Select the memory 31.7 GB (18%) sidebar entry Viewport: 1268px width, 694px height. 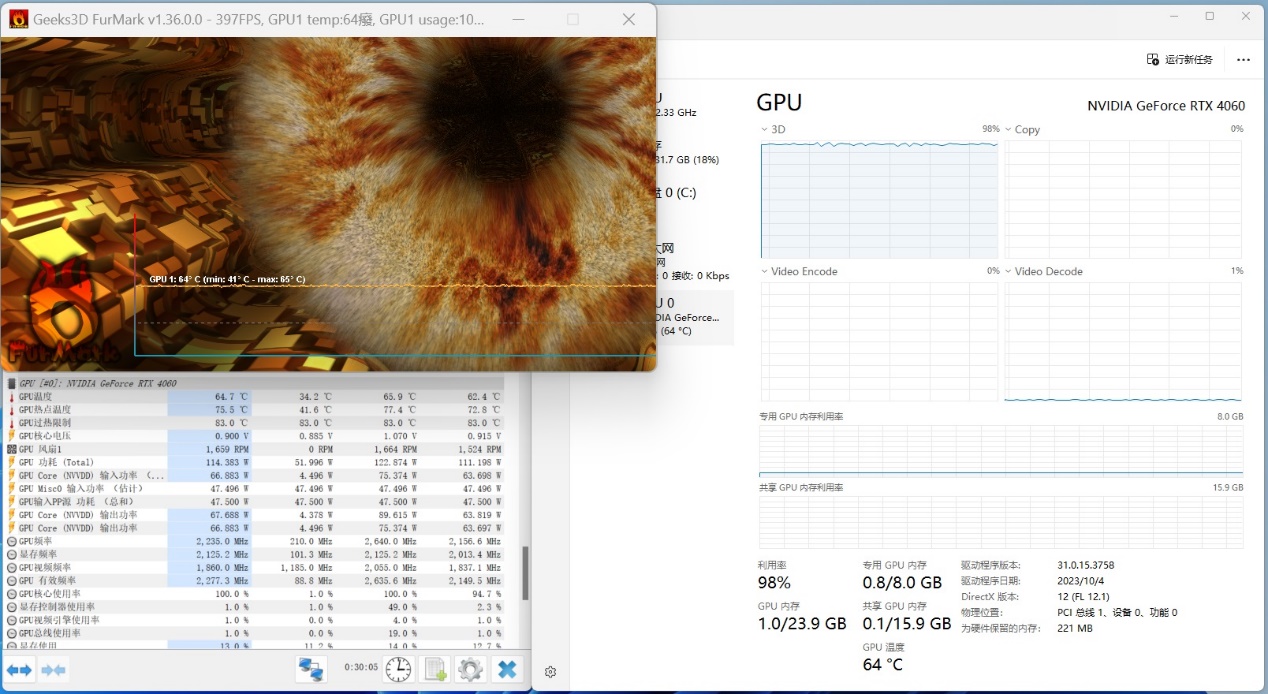tap(693, 152)
